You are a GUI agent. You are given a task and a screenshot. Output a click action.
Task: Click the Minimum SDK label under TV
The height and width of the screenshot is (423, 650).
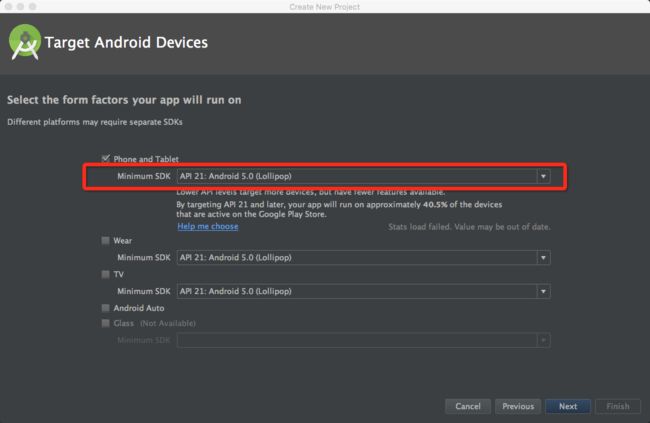144,291
